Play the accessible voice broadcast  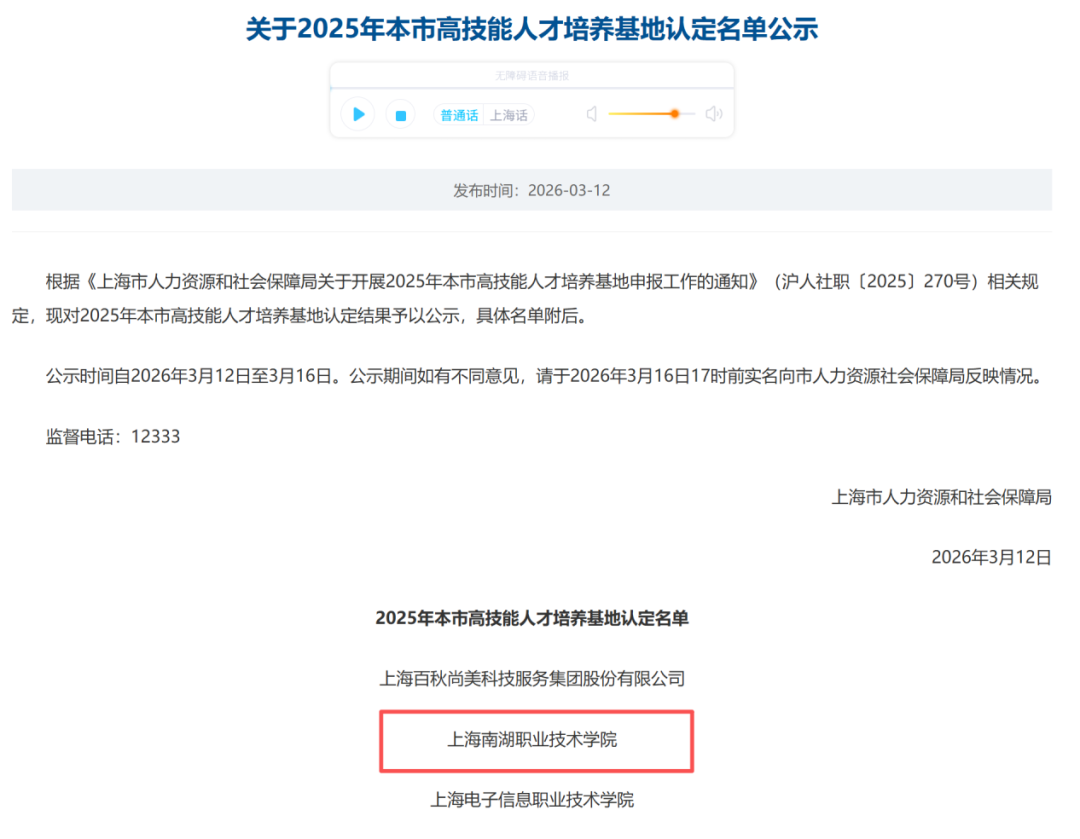click(x=358, y=114)
